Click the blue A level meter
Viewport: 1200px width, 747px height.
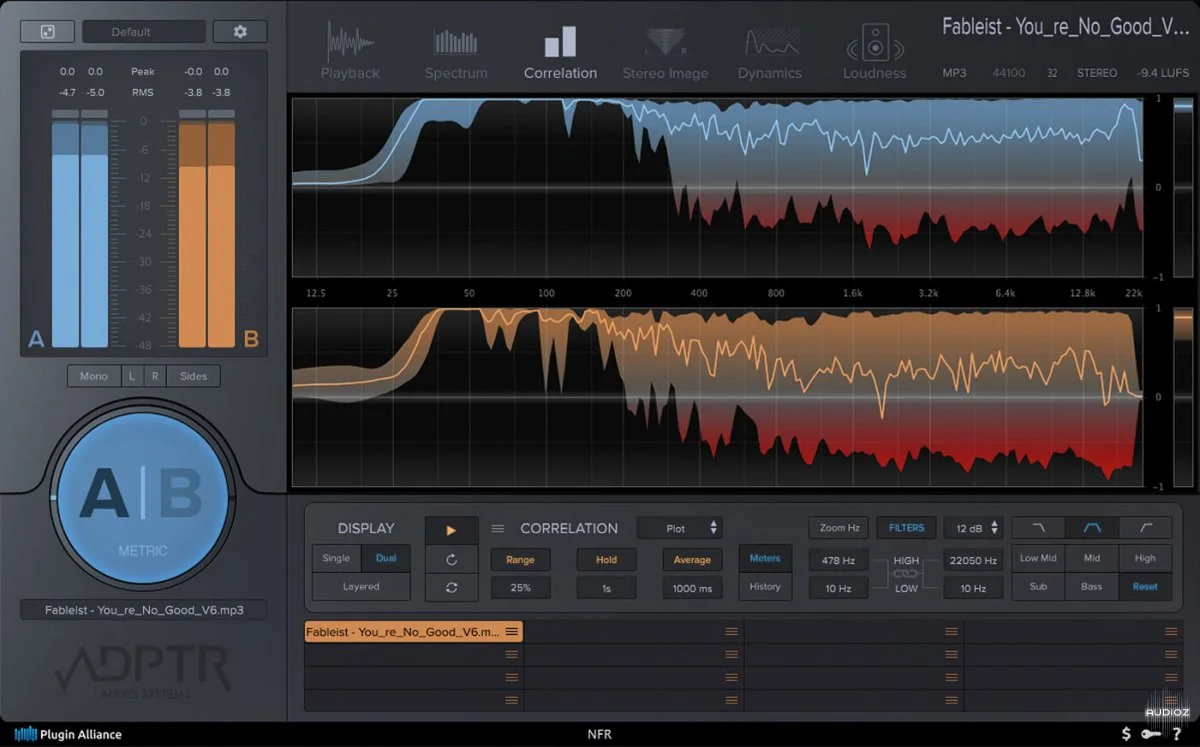80,228
